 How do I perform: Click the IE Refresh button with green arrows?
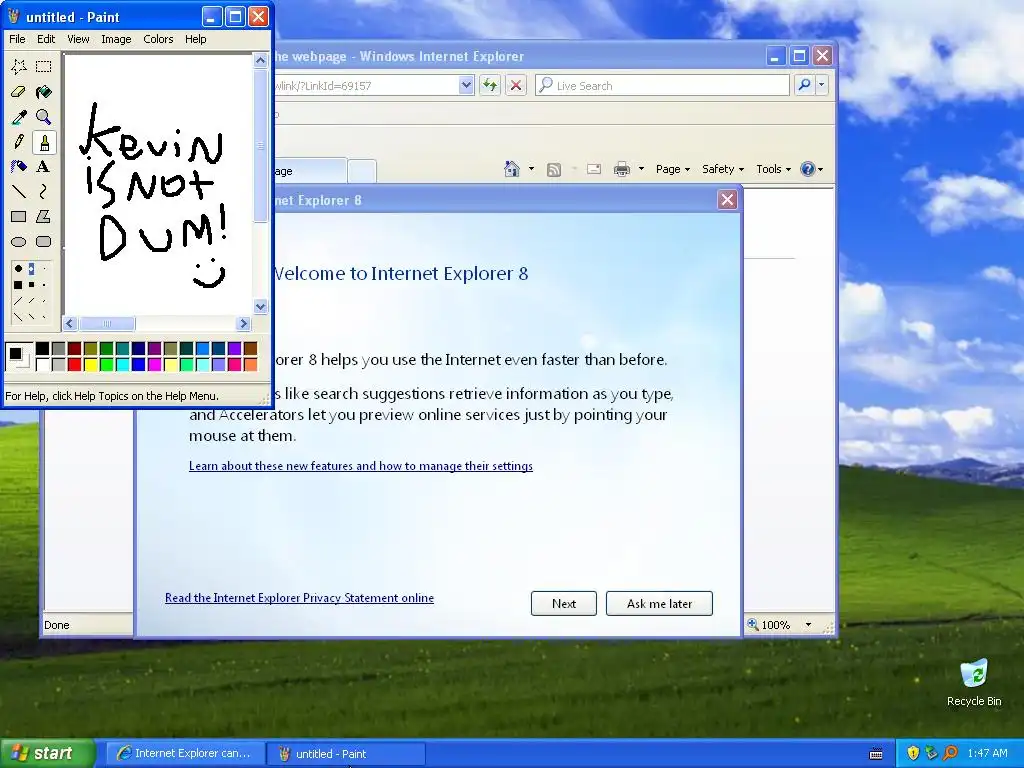[x=490, y=85]
